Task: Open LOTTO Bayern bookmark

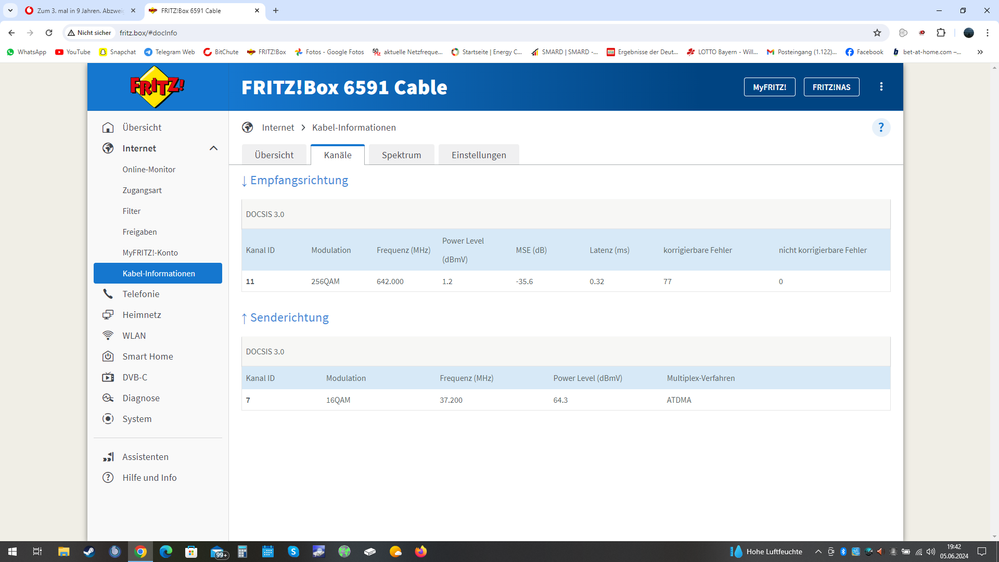Action: 722,52
